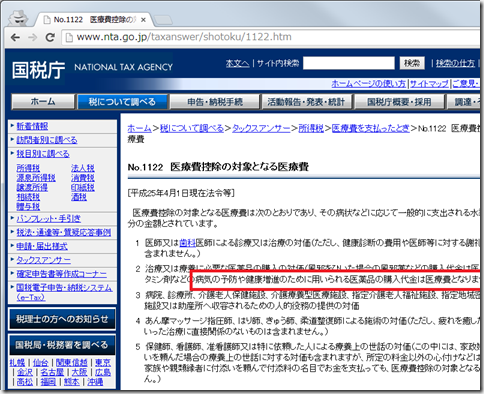Click the incognito spy icon

point(18,18)
